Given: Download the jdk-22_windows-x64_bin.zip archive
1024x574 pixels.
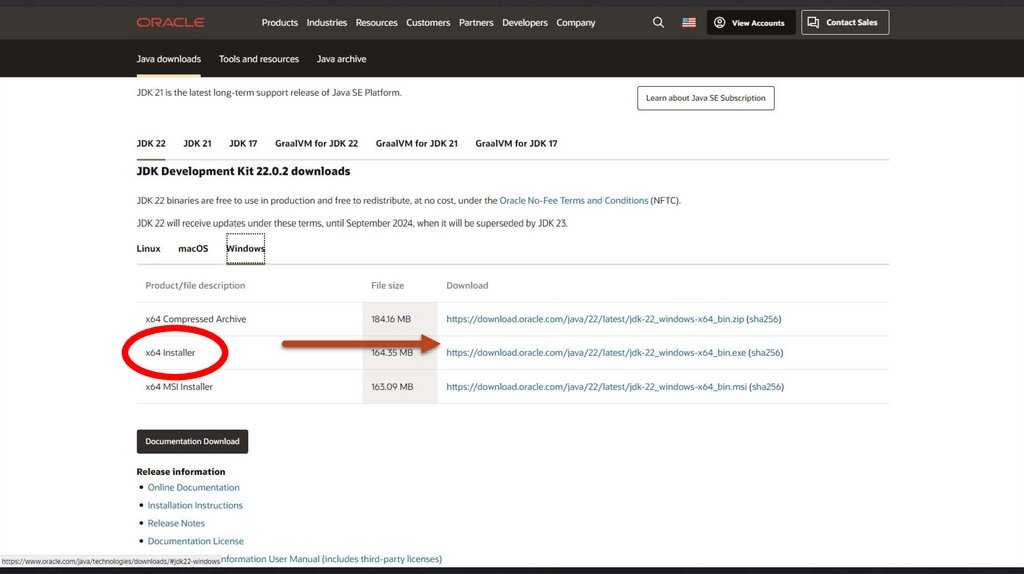Looking at the screenshot, I should pos(595,319).
